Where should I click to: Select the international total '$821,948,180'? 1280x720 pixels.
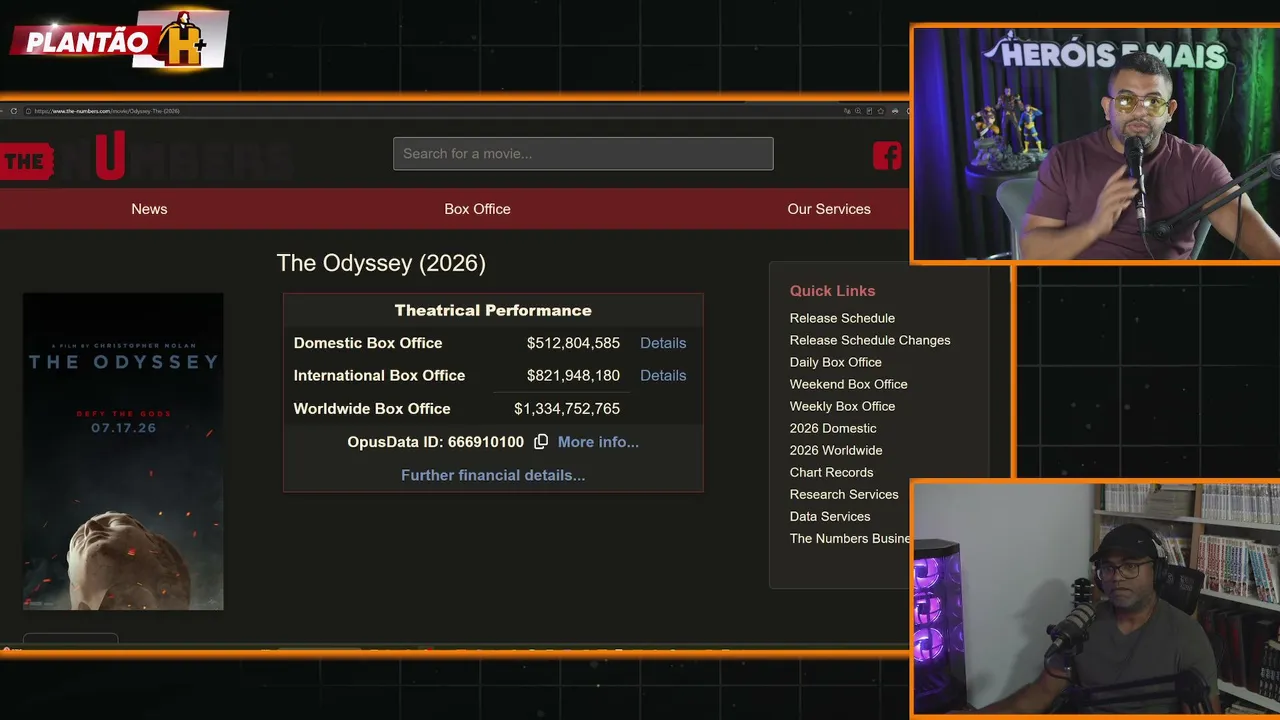(573, 376)
